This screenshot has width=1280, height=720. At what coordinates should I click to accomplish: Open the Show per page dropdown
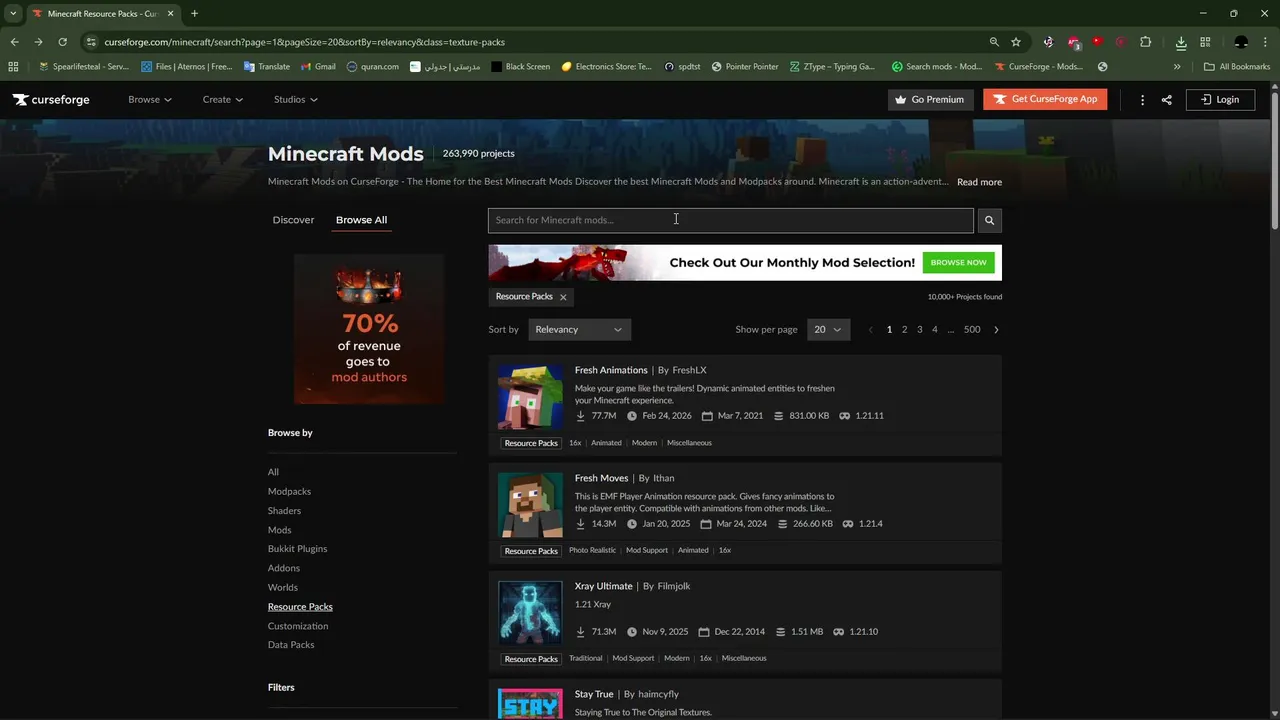(828, 330)
